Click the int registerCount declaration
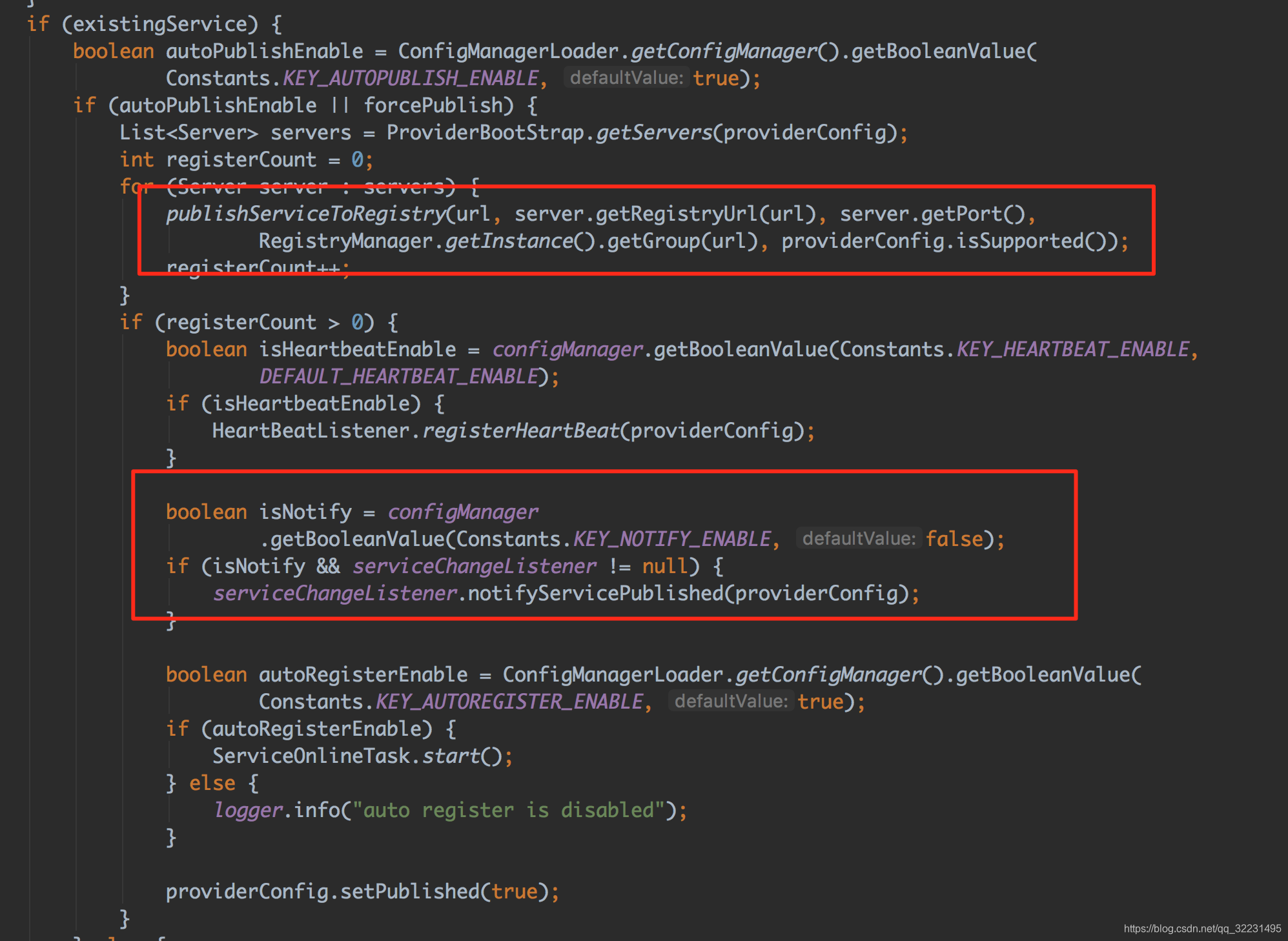Screen dimensions: 1288x941 point(218,159)
